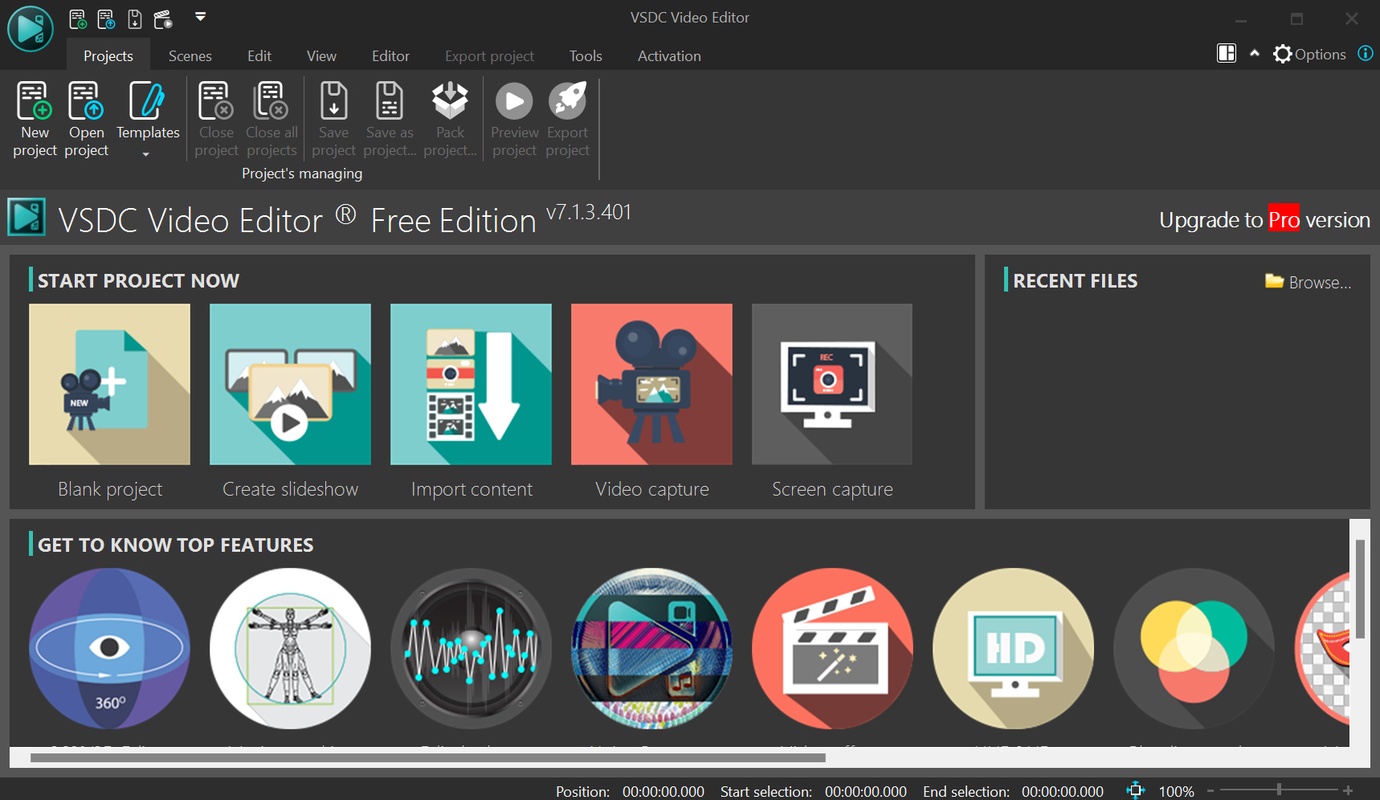Click the horizontal scrollbar under top features
This screenshot has width=1380, height=800.
(x=428, y=758)
